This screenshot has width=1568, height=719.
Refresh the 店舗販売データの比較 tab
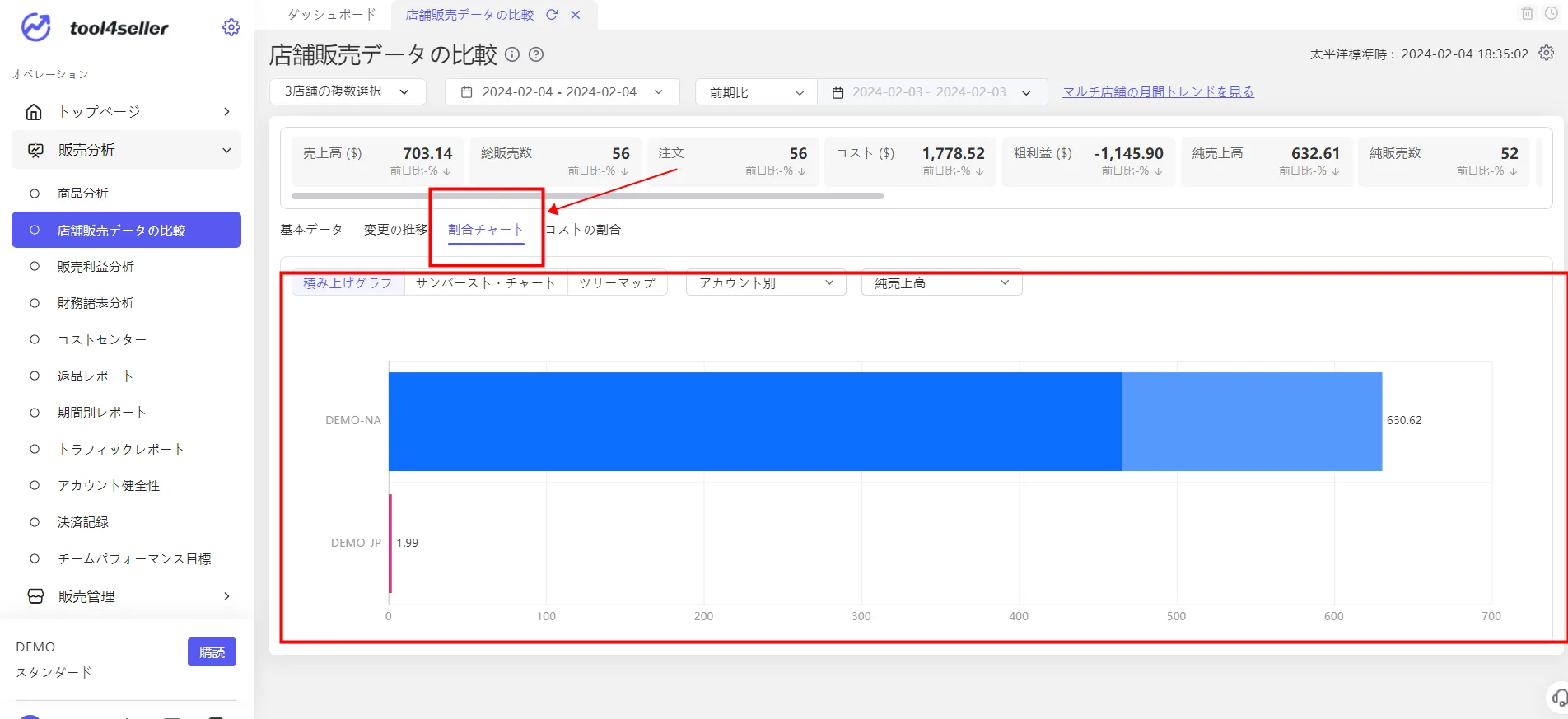click(x=552, y=15)
